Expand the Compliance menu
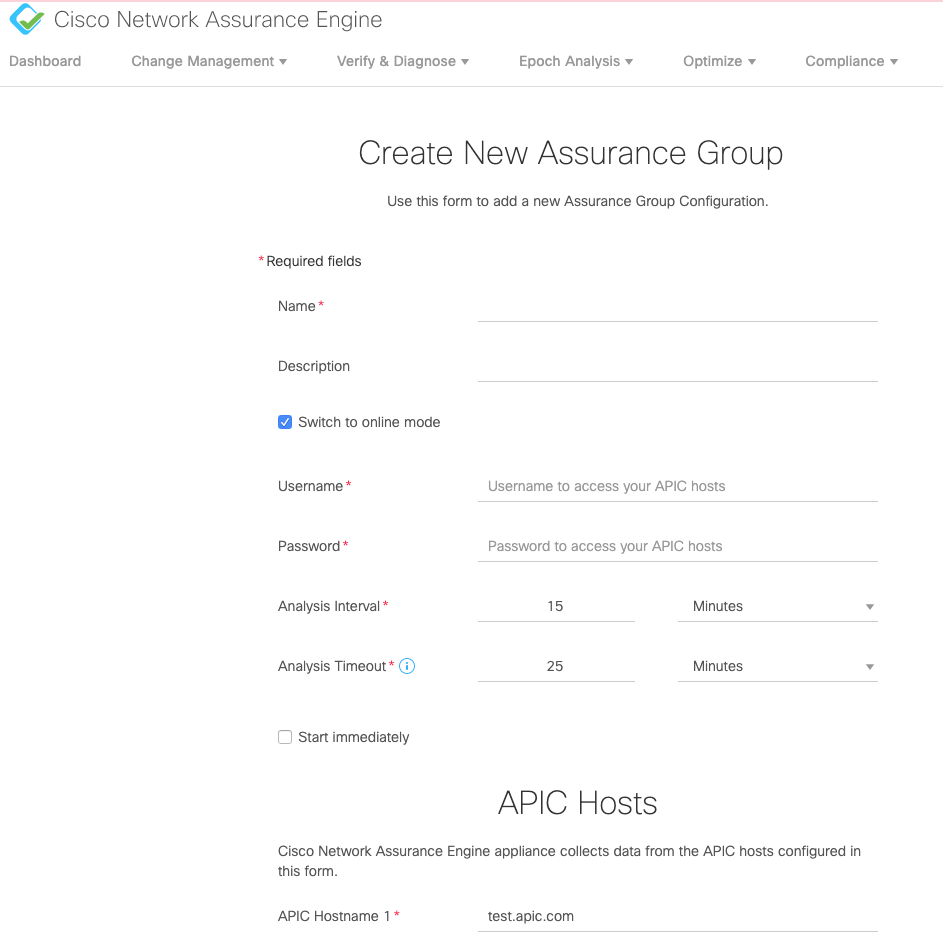943x952 pixels. [x=851, y=61]
